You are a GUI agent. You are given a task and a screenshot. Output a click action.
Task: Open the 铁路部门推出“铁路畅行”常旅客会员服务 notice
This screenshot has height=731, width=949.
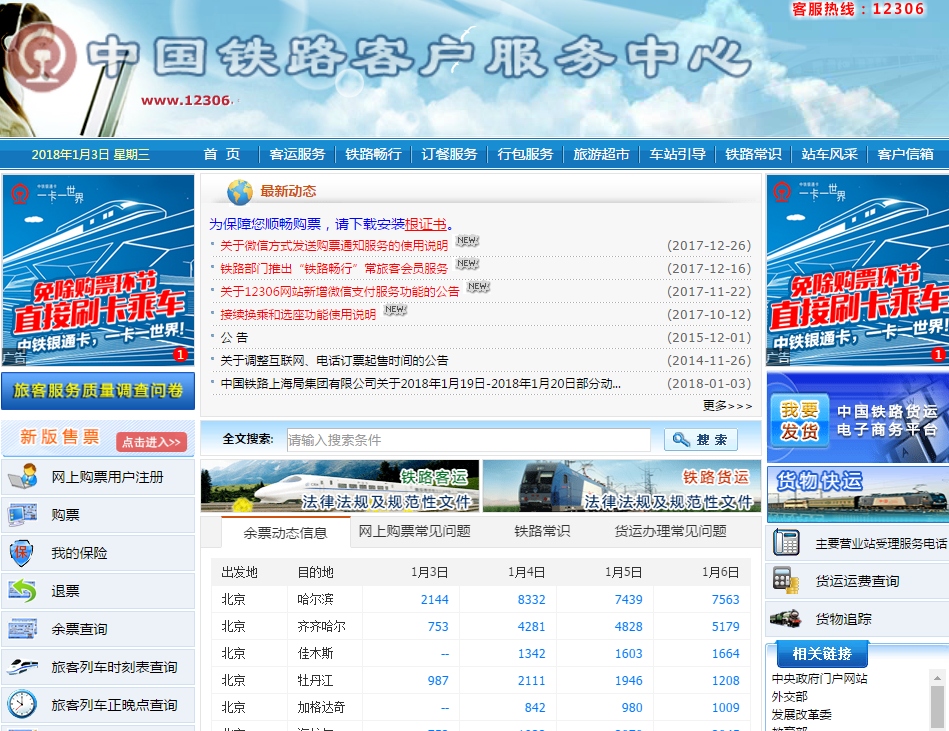click(334, 268)
